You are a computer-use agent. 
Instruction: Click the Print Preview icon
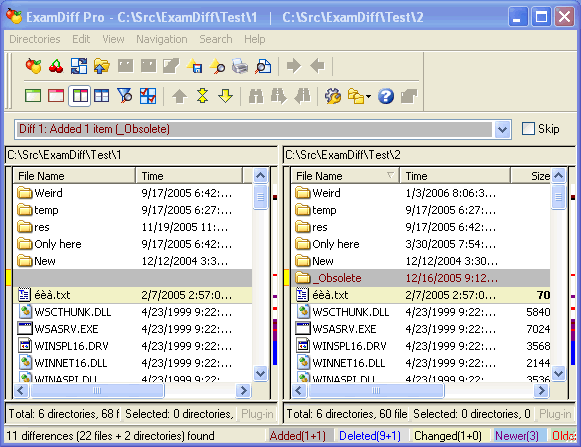pos(263,66)
